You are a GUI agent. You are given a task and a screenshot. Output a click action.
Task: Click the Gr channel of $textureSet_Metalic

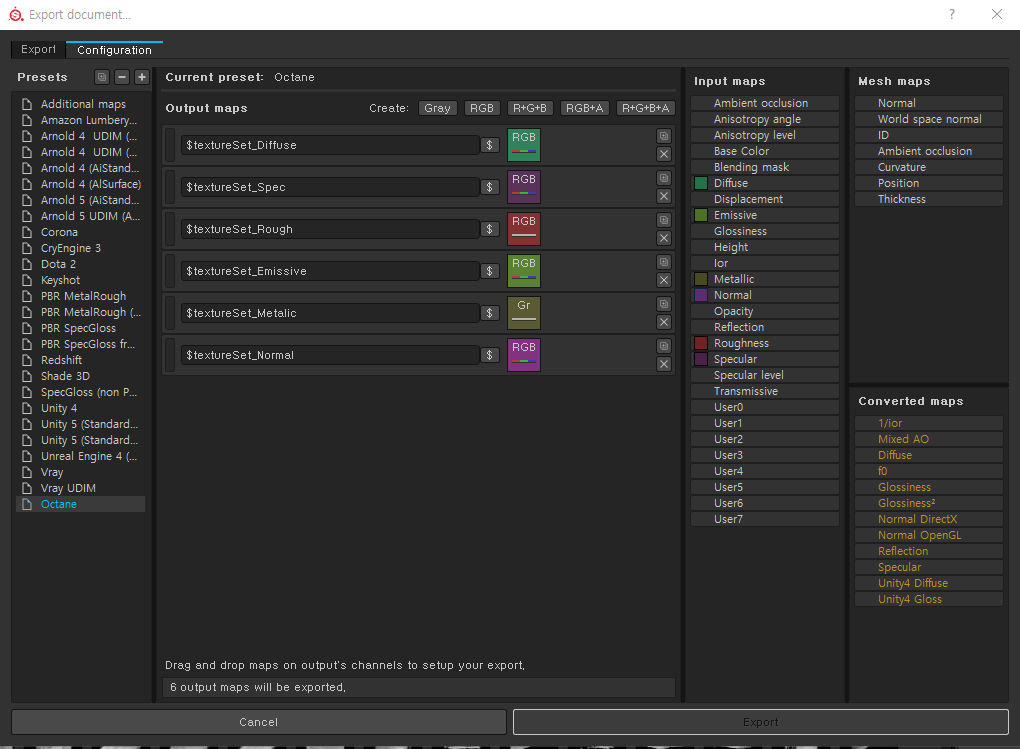pyautogui.click(x=524, y=313)
